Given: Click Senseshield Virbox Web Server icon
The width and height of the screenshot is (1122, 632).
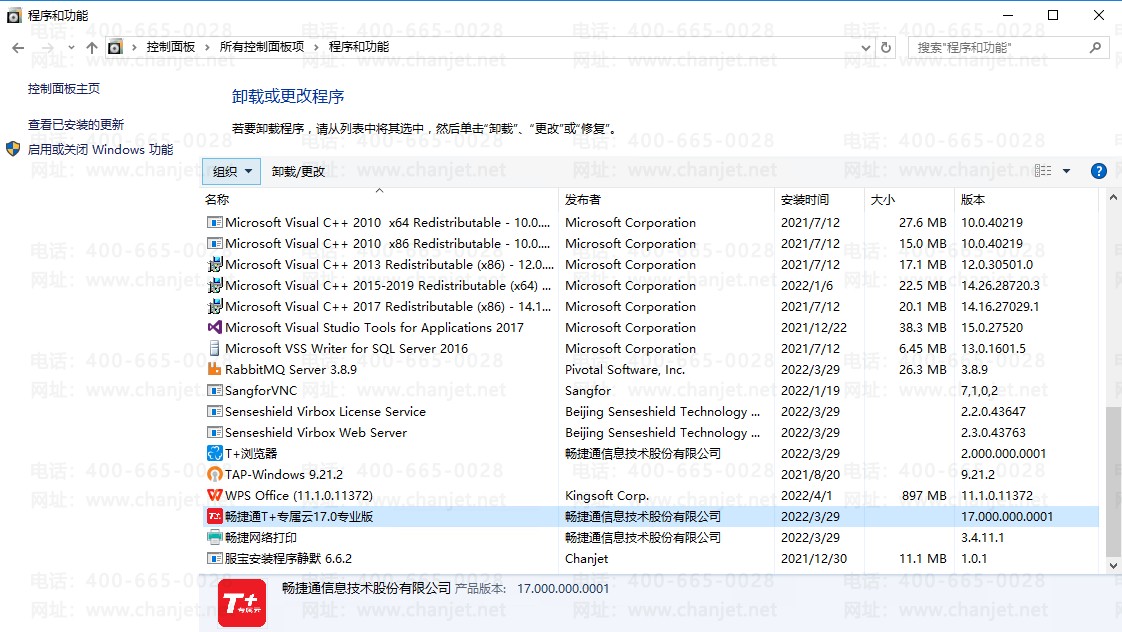Looking at the screenshot, I should (215, 432).
